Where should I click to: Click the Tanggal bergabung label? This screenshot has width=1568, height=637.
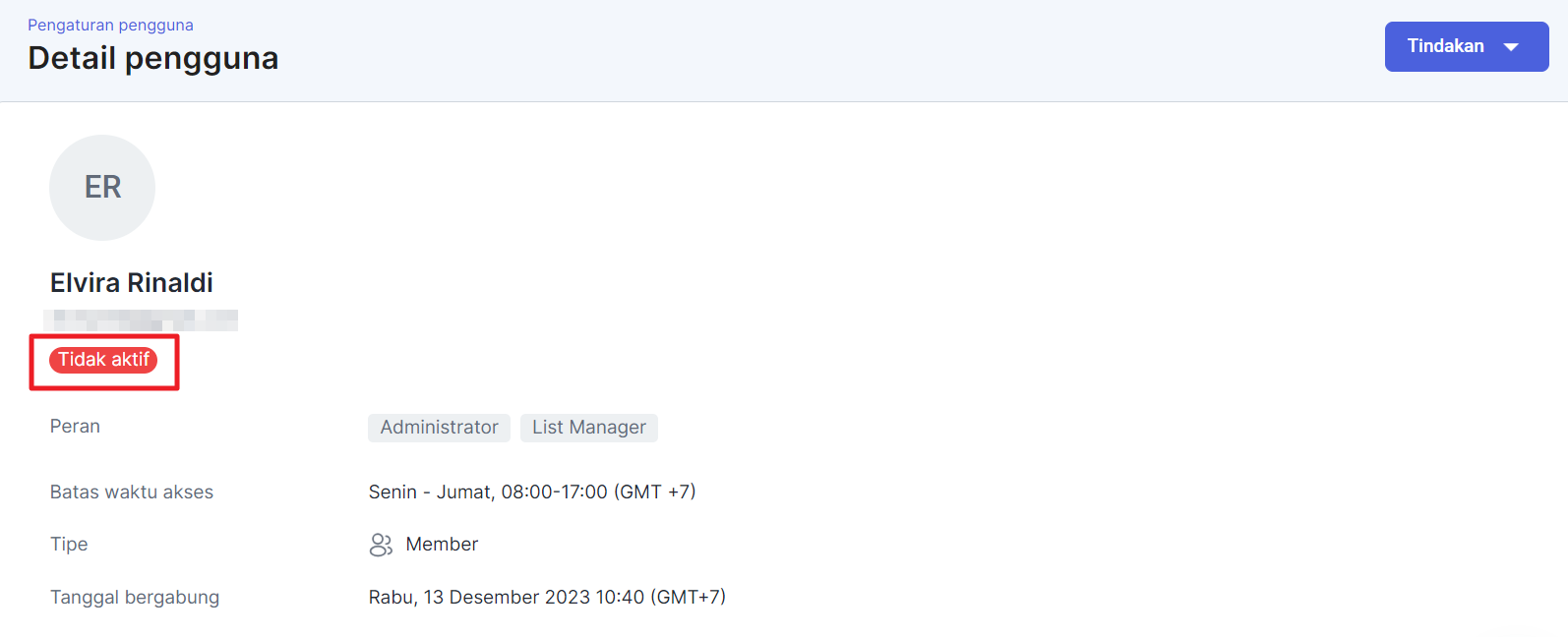(135, 598)
